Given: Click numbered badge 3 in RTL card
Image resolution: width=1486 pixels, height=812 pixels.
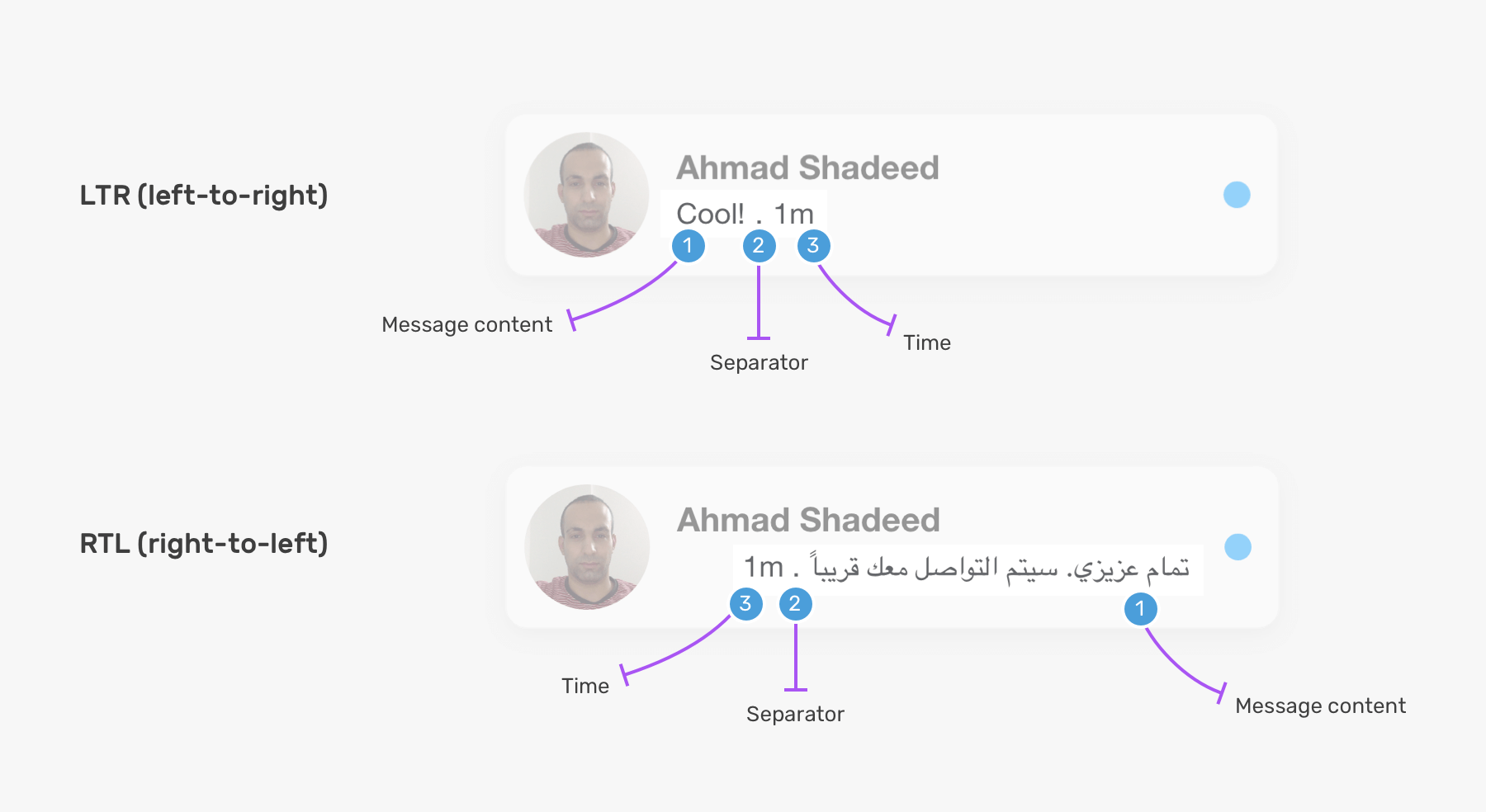Looking at the screenshot, I should 745,604.
